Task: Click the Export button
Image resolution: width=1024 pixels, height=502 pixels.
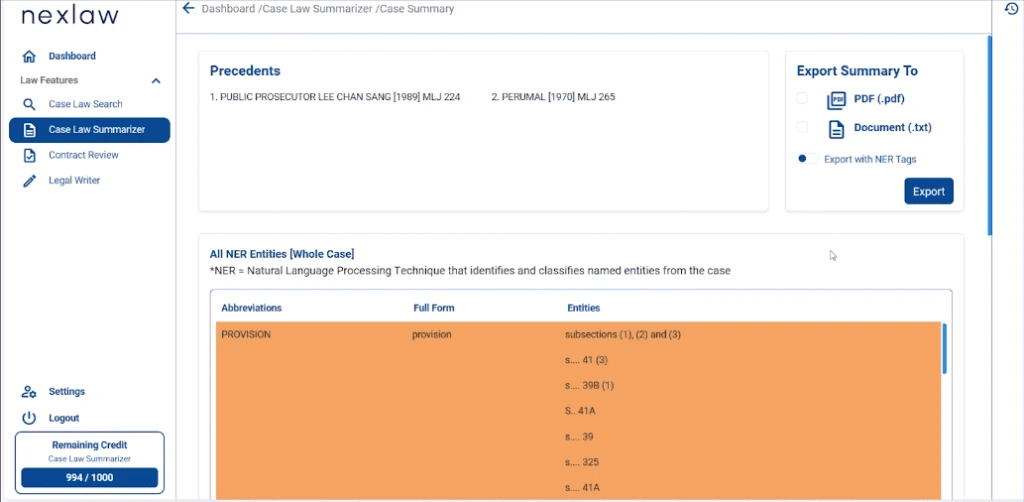Action: [x=929, y=191]
